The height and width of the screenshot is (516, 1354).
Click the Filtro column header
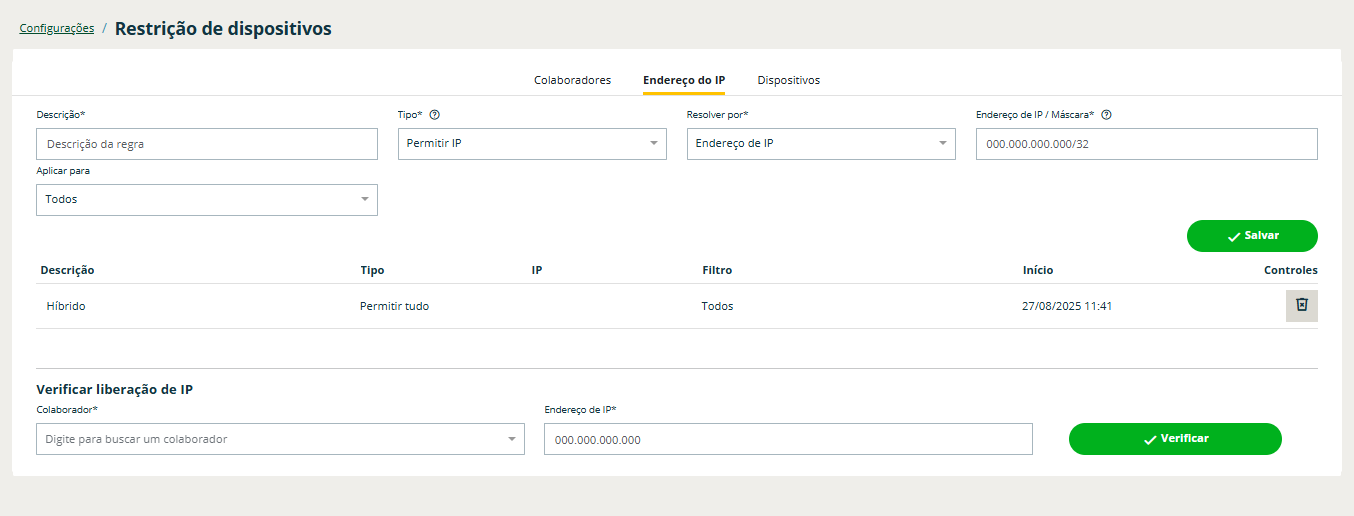coord(717,270)
